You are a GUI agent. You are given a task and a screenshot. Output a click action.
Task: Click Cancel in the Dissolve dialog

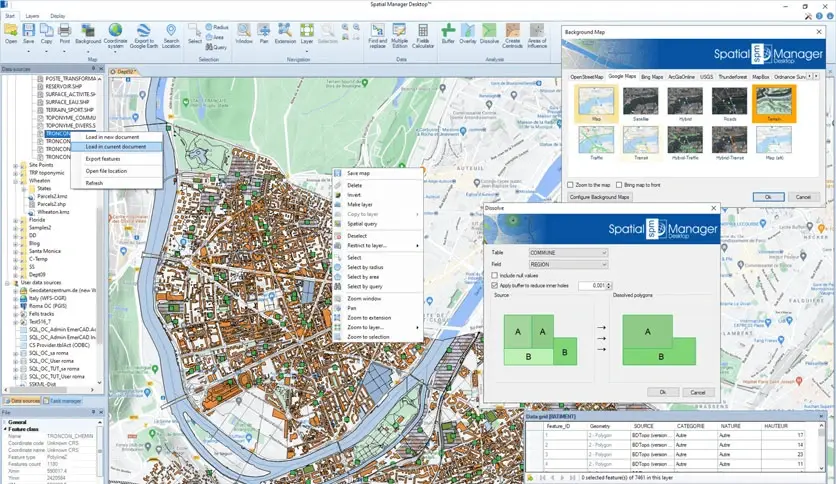pos(698,392)
